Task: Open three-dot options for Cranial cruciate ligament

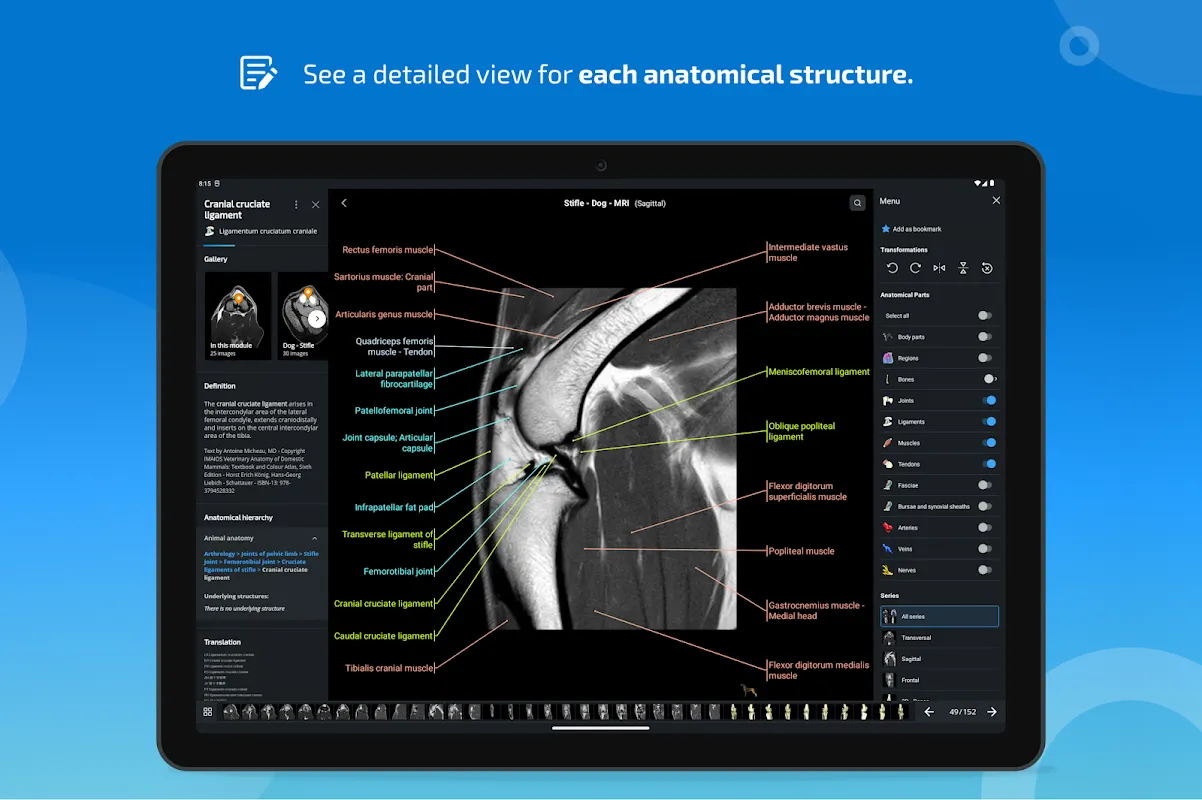Action: (296, 204)
